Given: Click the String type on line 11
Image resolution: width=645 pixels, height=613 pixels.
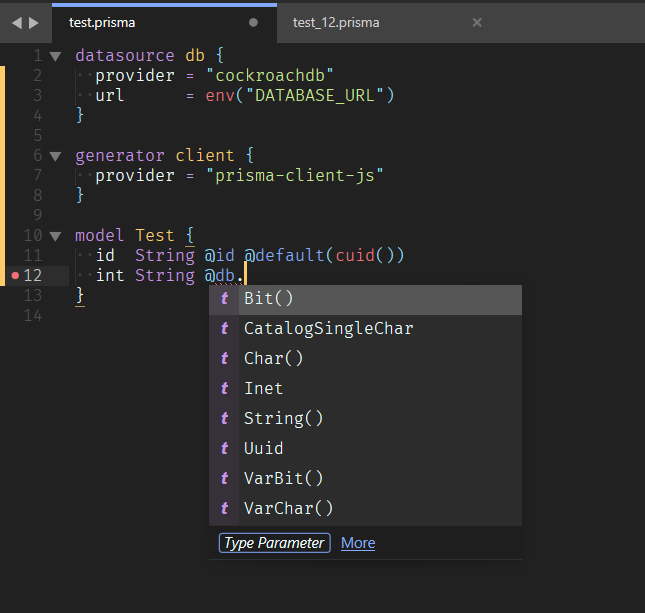Looking at the screenshot, I should (x=165, y=255).
